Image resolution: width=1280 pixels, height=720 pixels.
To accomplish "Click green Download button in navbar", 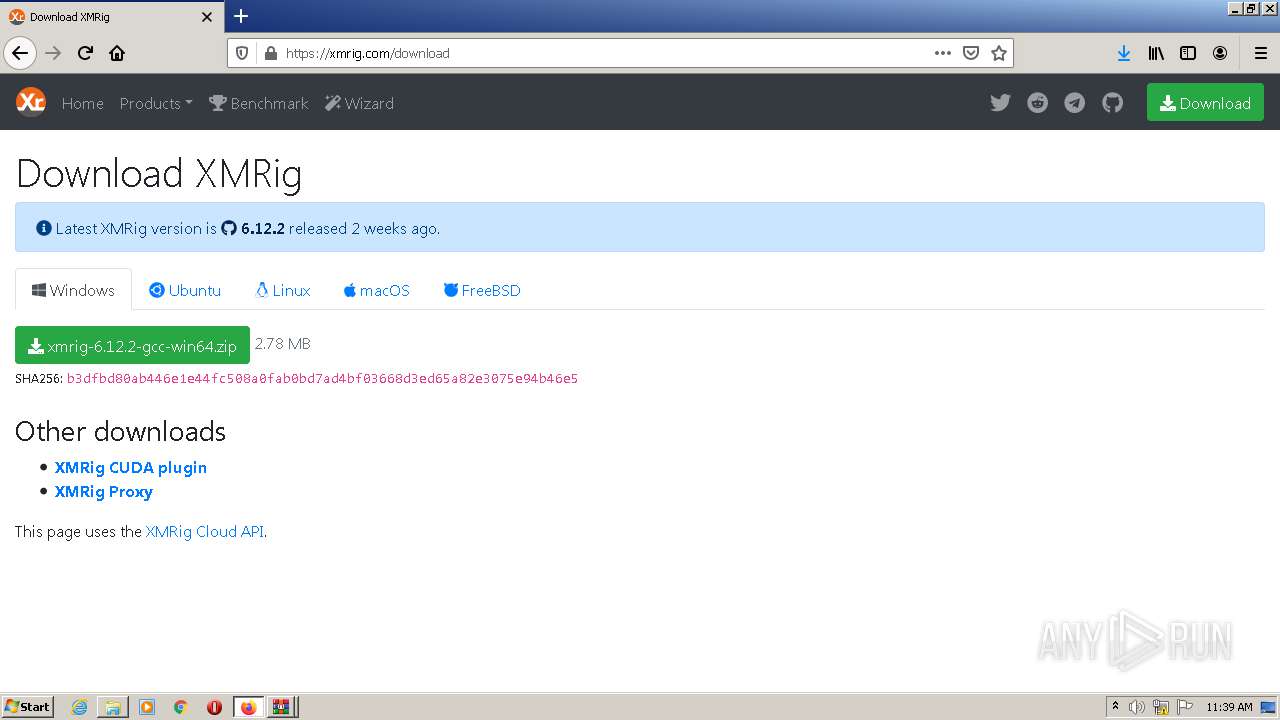I will pos(1205,103).
